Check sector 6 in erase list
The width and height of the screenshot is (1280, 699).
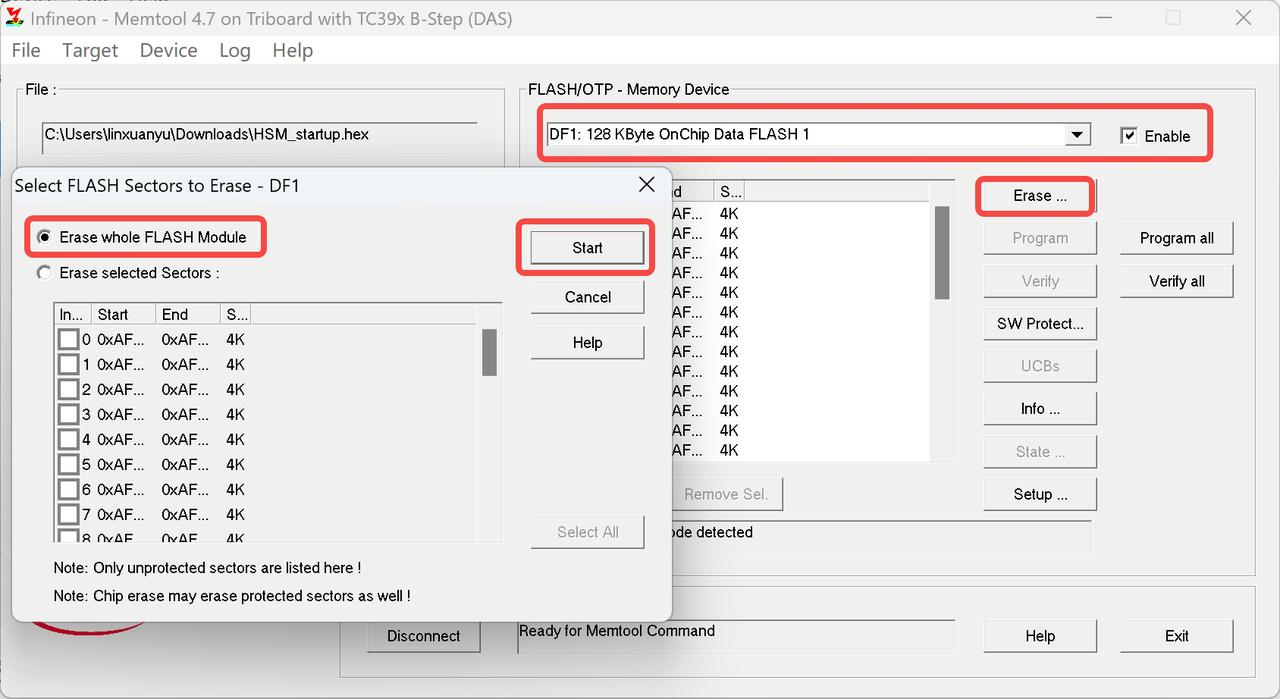click(x=68, y=489)
